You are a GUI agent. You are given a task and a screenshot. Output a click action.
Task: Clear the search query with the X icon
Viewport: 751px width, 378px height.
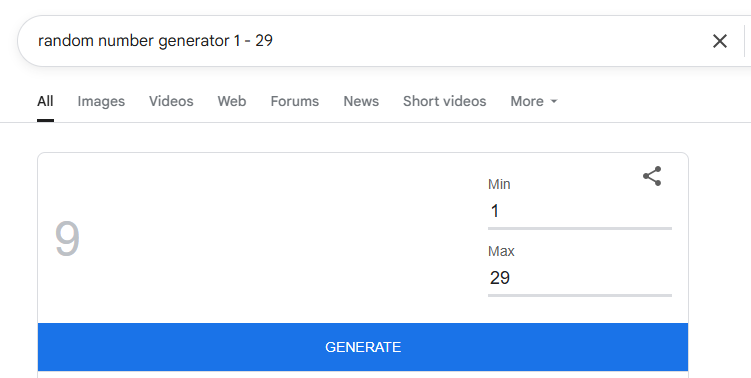point(719,41)
